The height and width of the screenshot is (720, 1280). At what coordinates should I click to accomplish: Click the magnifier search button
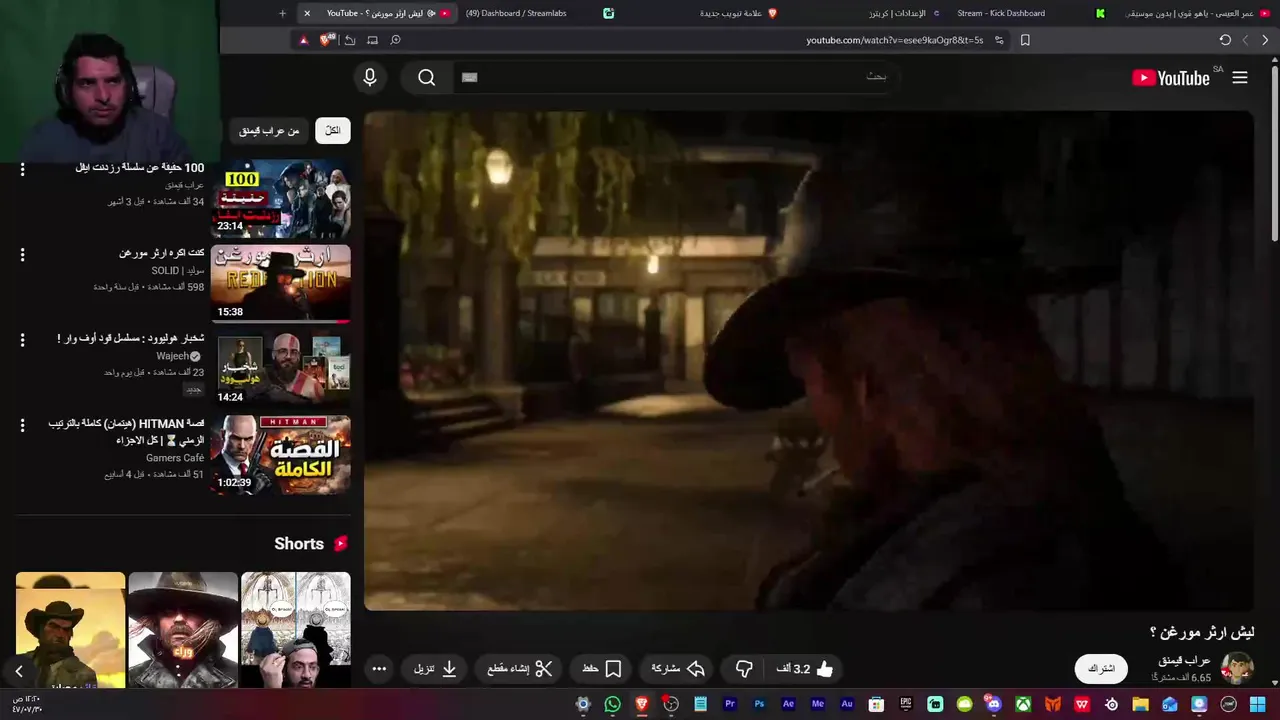click(x=427, y=77)
